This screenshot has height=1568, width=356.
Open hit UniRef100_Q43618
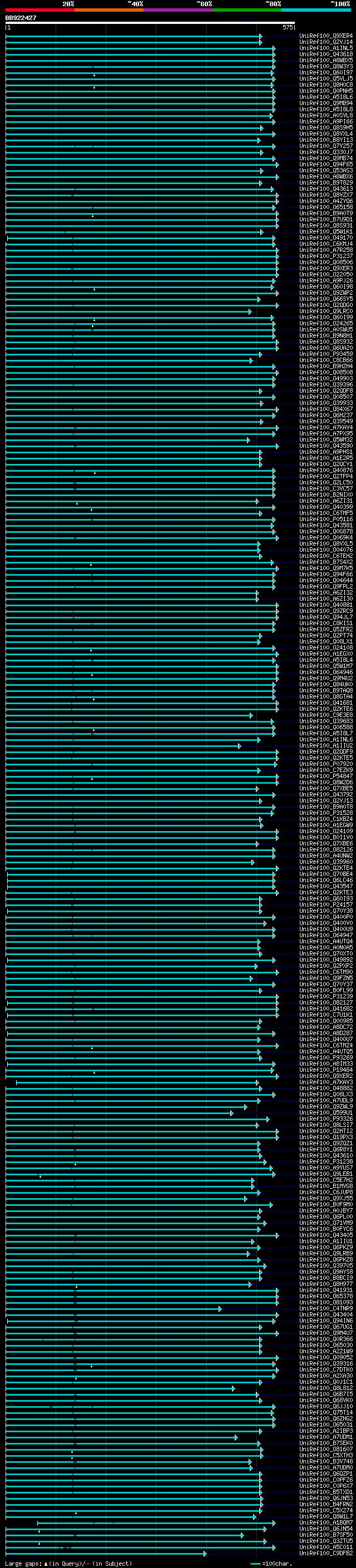[326, 54]
